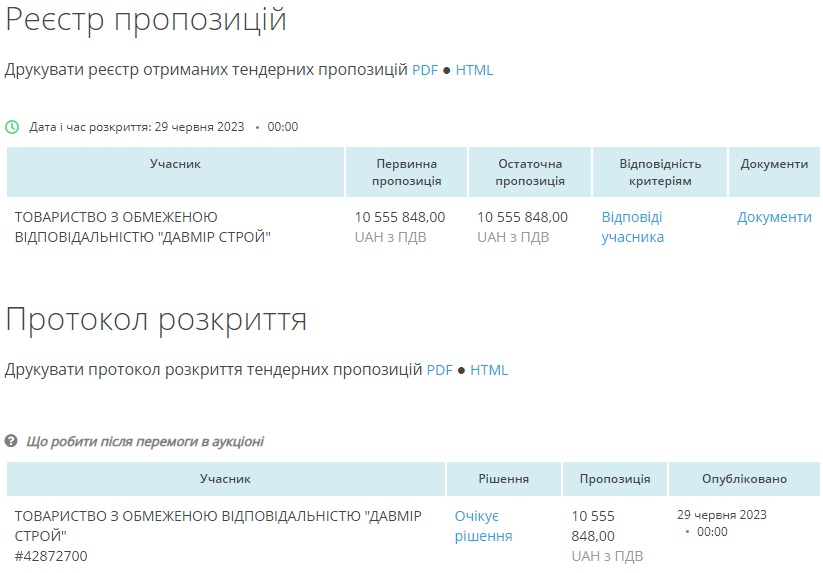Click the question mark help icon

pyautogui.click(x=11, y=441)
